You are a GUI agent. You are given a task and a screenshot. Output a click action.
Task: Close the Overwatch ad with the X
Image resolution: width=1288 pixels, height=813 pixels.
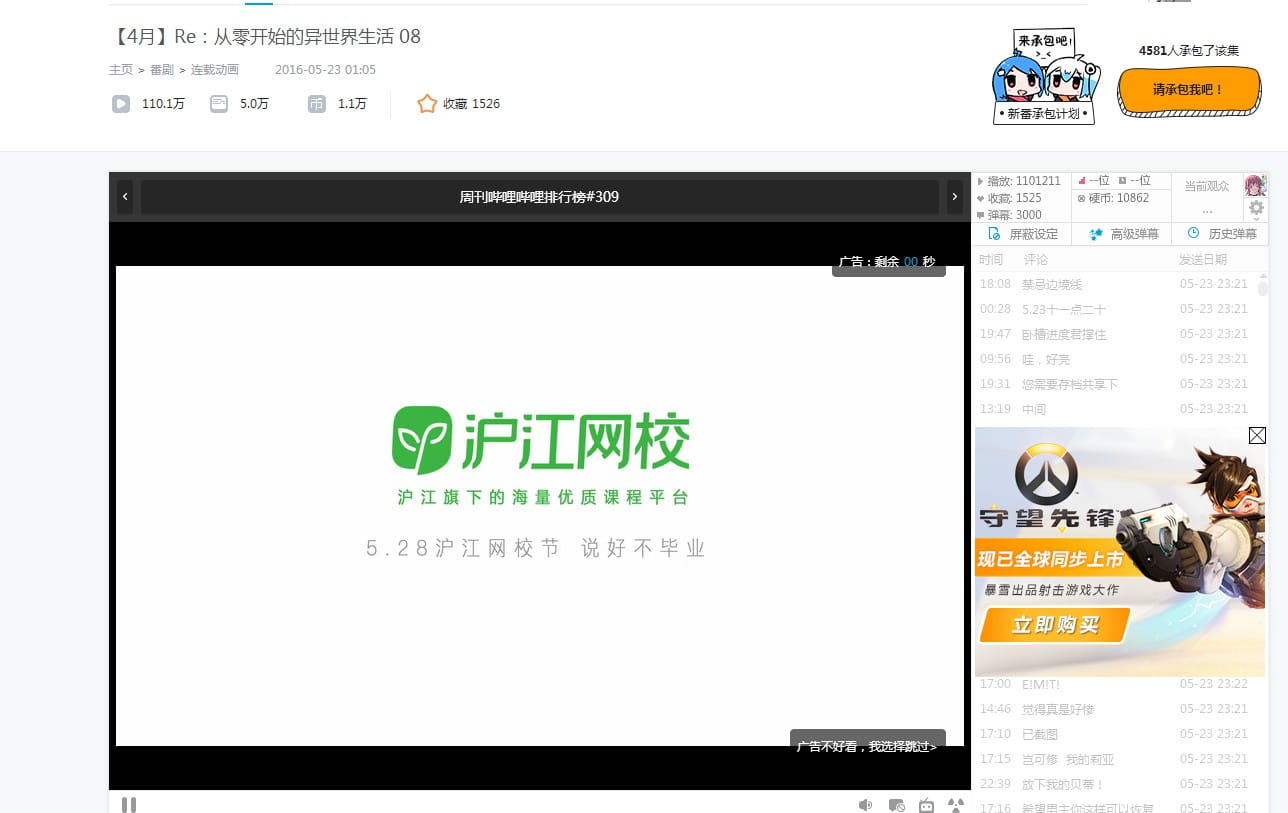(x=1257, y=435)
